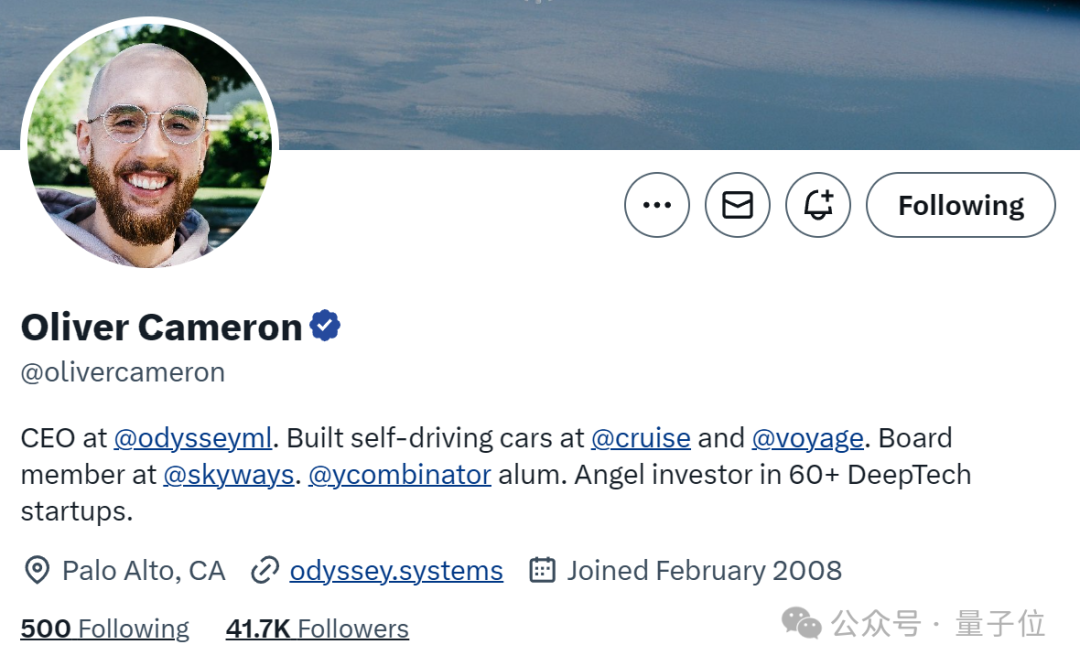
Task: View the 41.7K Followers list
Action: (x=317, y=629)
